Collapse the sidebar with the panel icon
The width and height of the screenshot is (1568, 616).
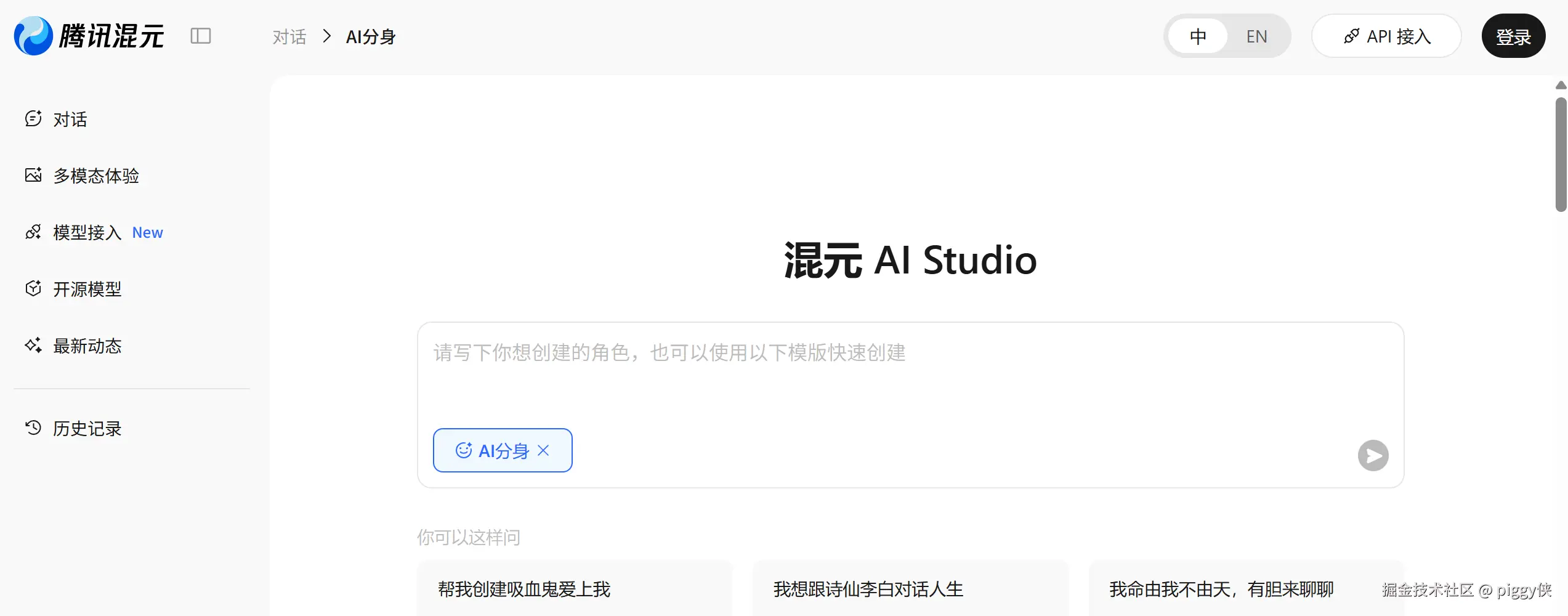pos(201,36)
